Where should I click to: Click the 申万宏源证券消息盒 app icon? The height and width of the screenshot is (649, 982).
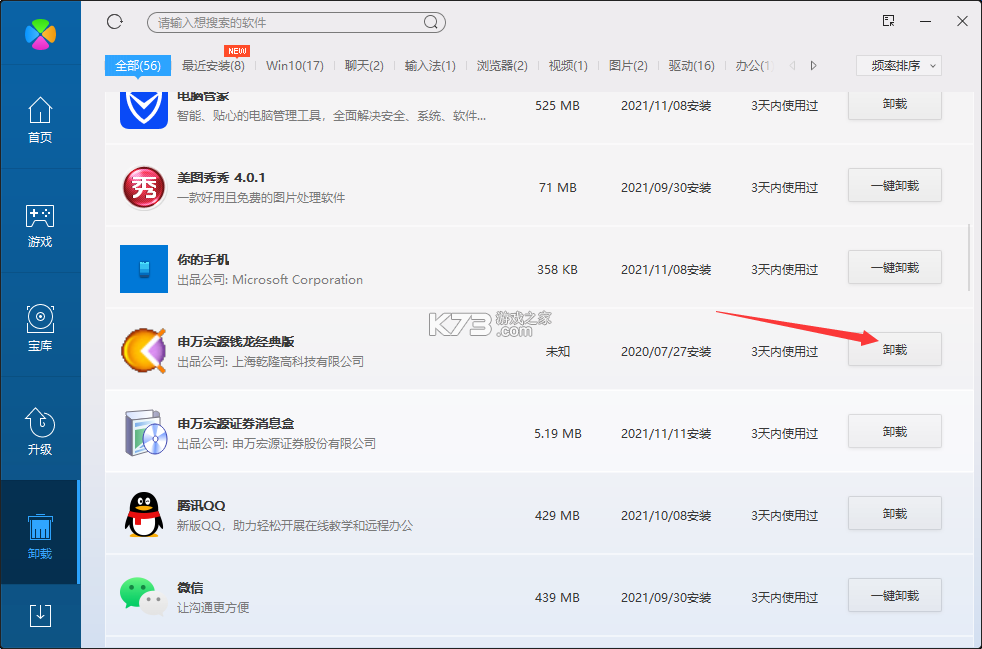(x=145, y=433)
